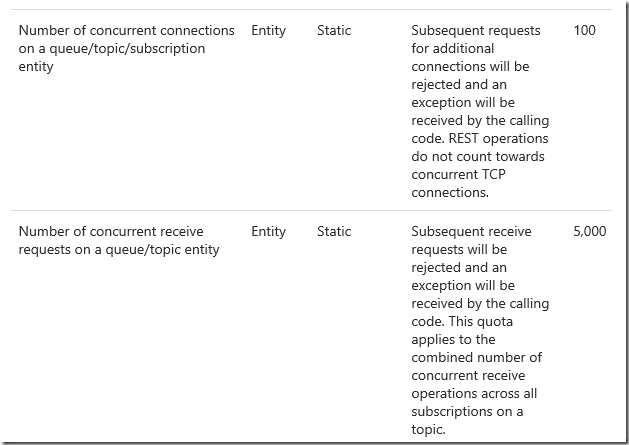
Task: Click 'combined number of concurrent receive' text
Action: 477,366
